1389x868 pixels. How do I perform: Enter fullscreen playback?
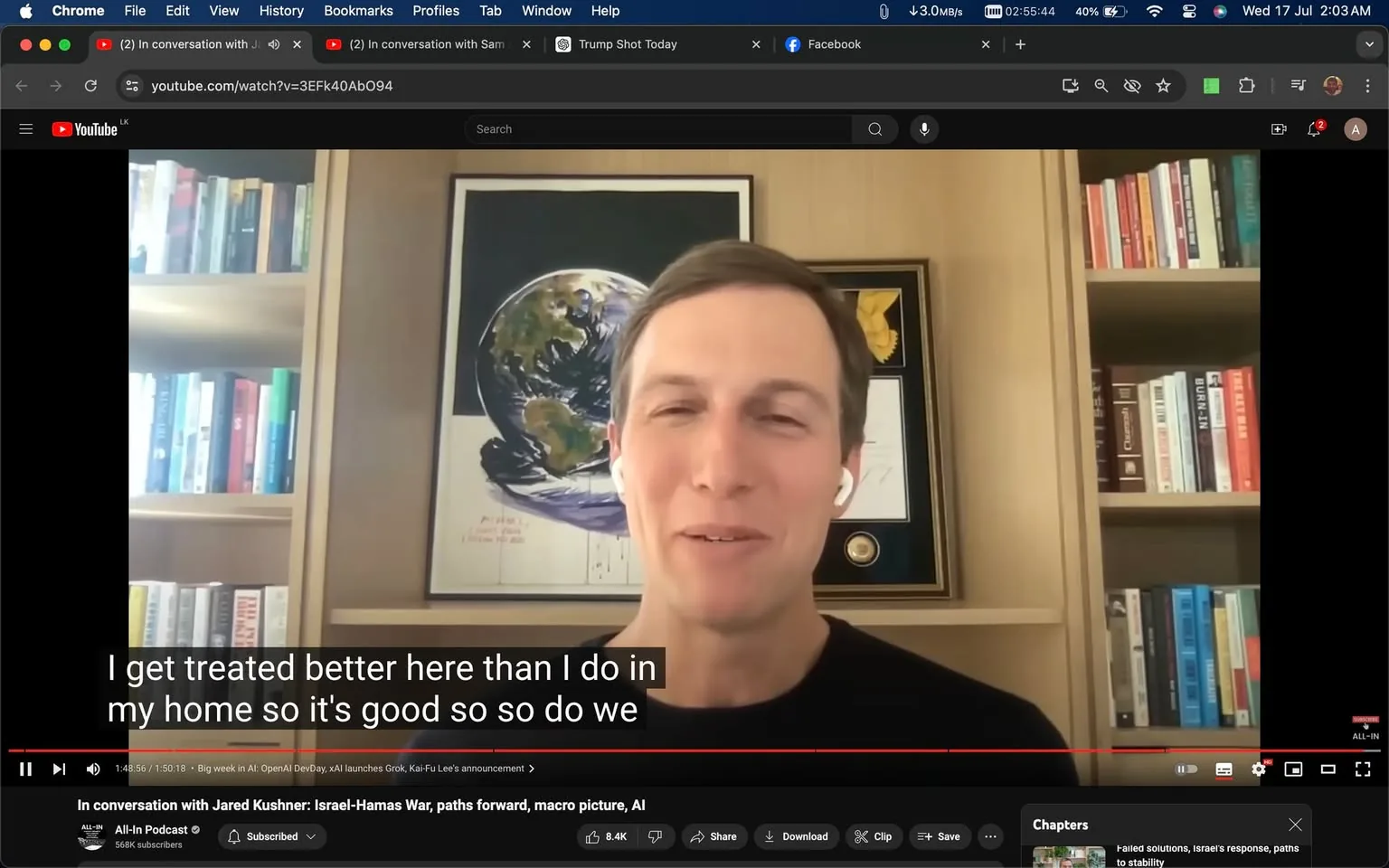click(x=1362, y=769)
